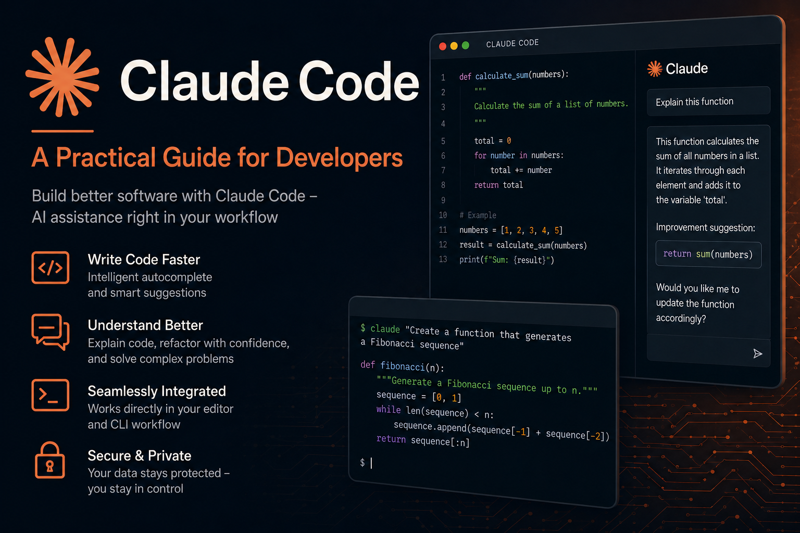Click the chat bubbles icon beside Understand Better
Viewport: 800px width, 533px height.
[x=50, y=332]
